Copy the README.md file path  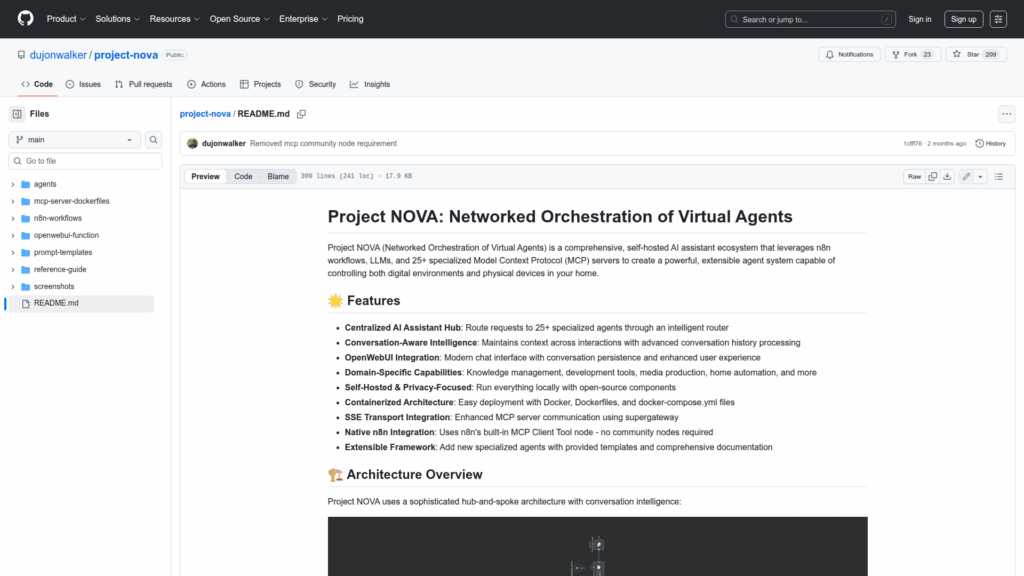(301, 114)
